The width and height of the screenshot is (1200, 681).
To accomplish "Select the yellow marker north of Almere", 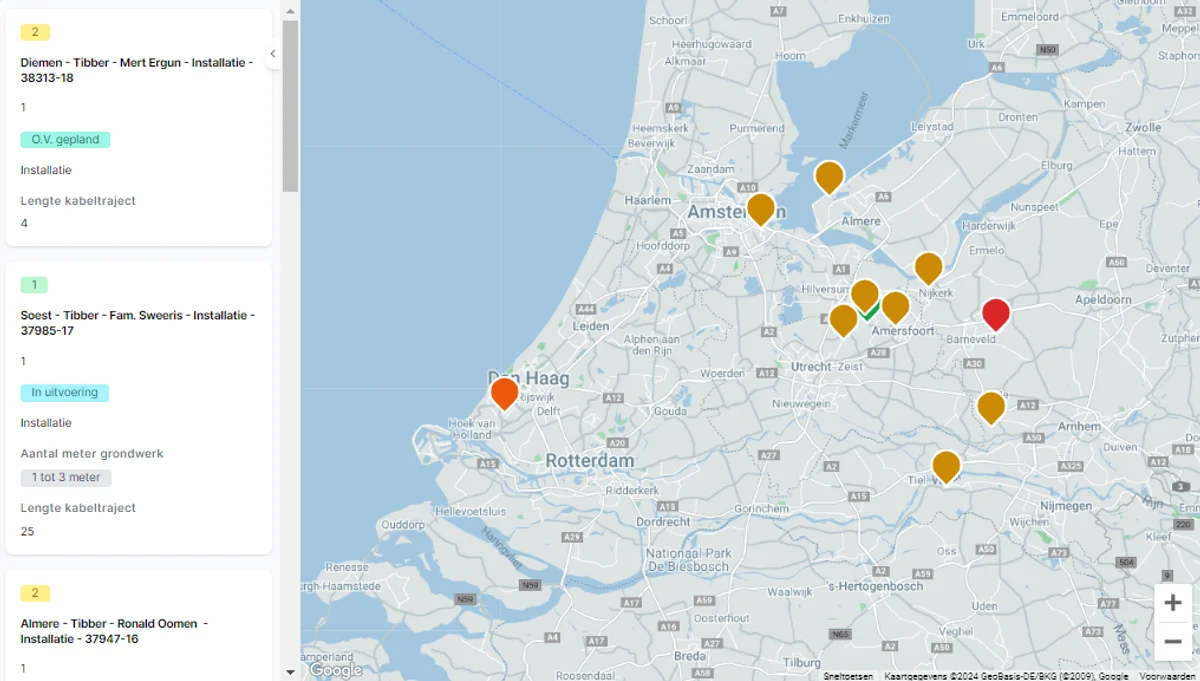I will (829, 177).
